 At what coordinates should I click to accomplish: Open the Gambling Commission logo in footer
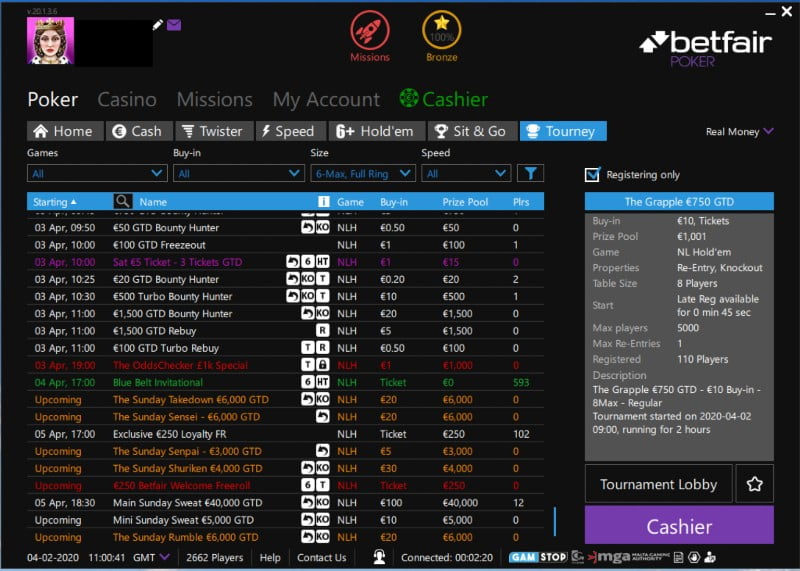point(577,557)
